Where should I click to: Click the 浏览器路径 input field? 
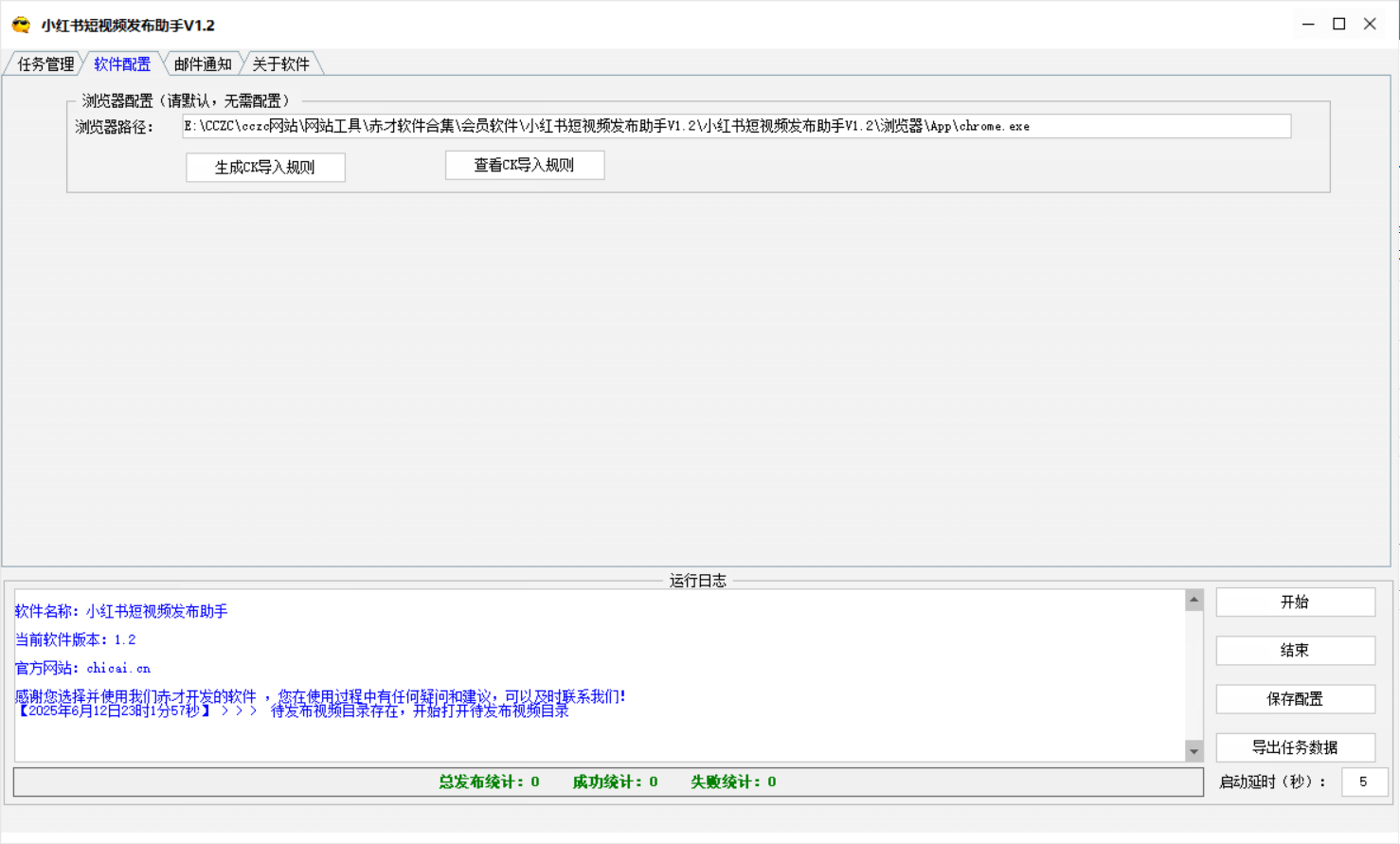(736, 126)
